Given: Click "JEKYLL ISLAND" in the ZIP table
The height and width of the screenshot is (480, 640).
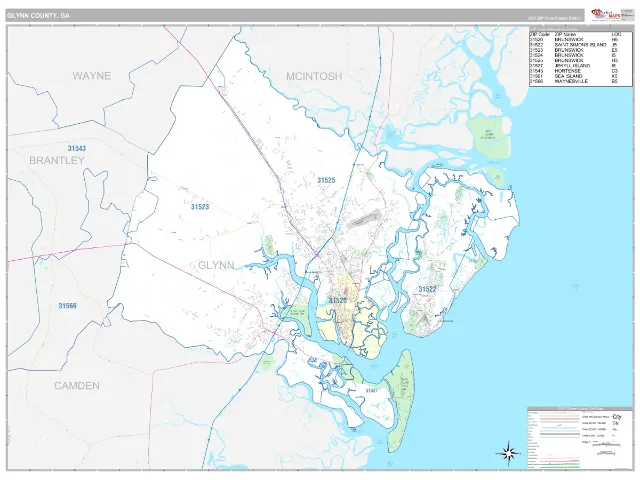Looking at the screenshot, I should 572,66.
